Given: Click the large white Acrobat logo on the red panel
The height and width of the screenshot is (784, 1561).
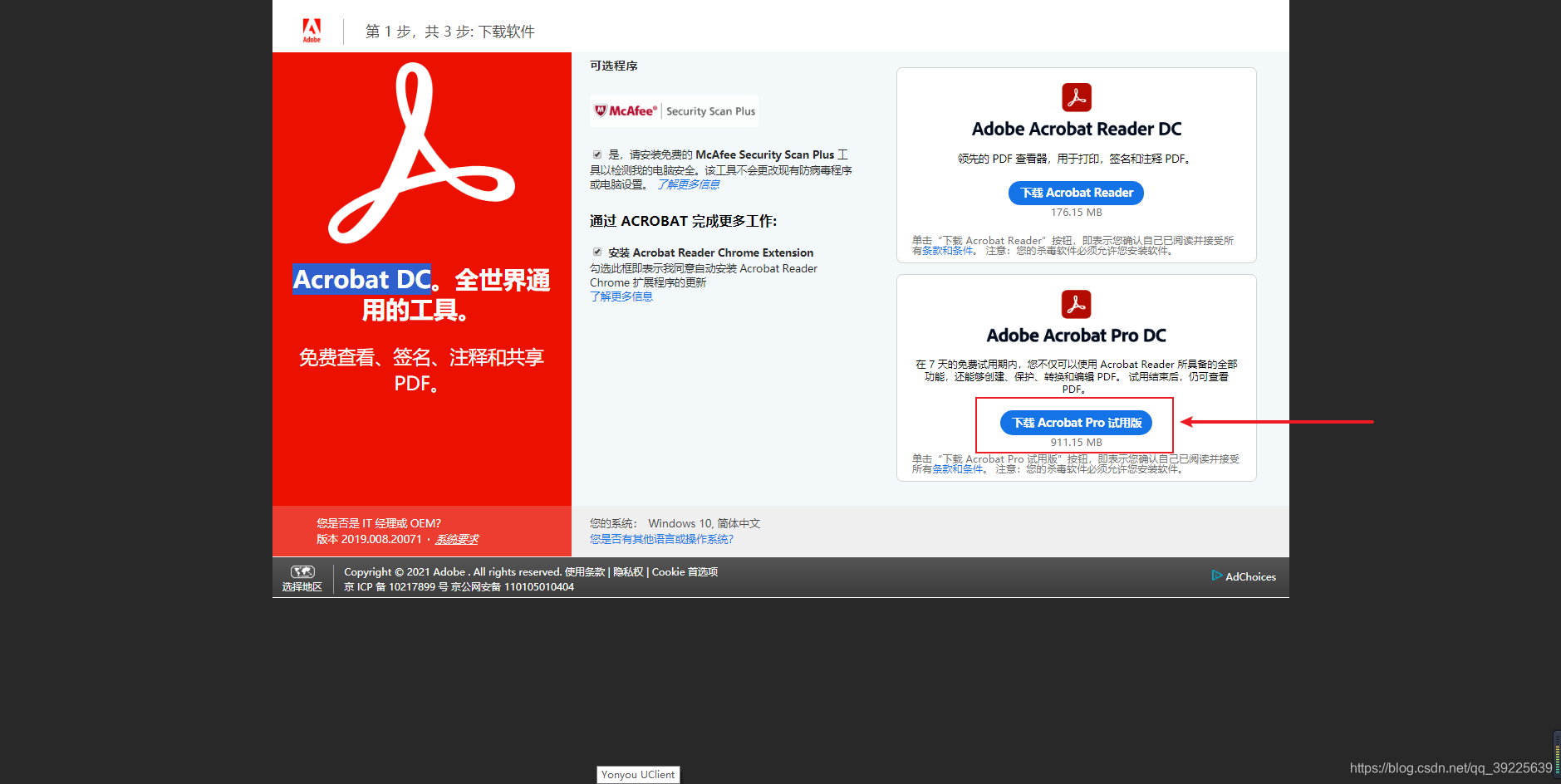Looking at the screenshot, I should (421, 154).
